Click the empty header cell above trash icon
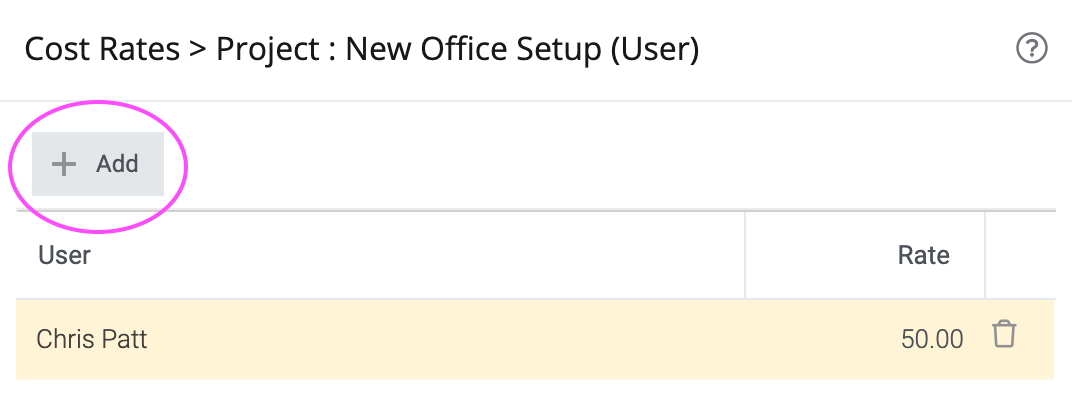1072x400 pixels. (1019, 255)
